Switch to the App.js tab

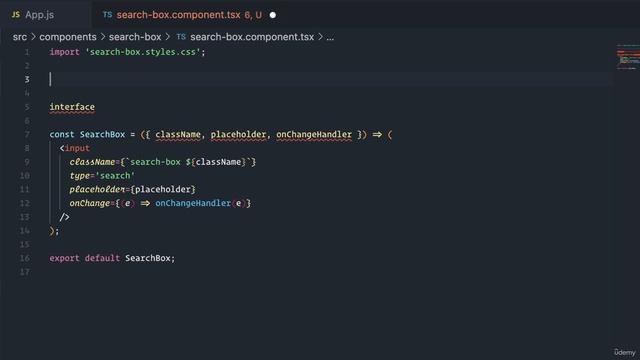pyautogui.click(x=40, y=15)
